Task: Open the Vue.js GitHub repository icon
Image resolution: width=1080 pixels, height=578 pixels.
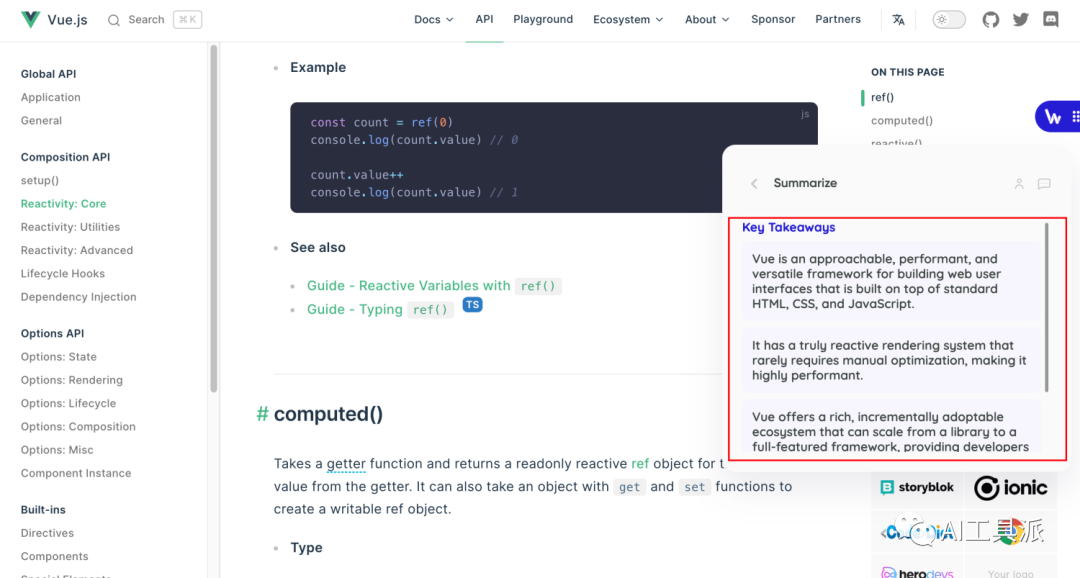Action: pyautogui.click(x=991, y=20)
